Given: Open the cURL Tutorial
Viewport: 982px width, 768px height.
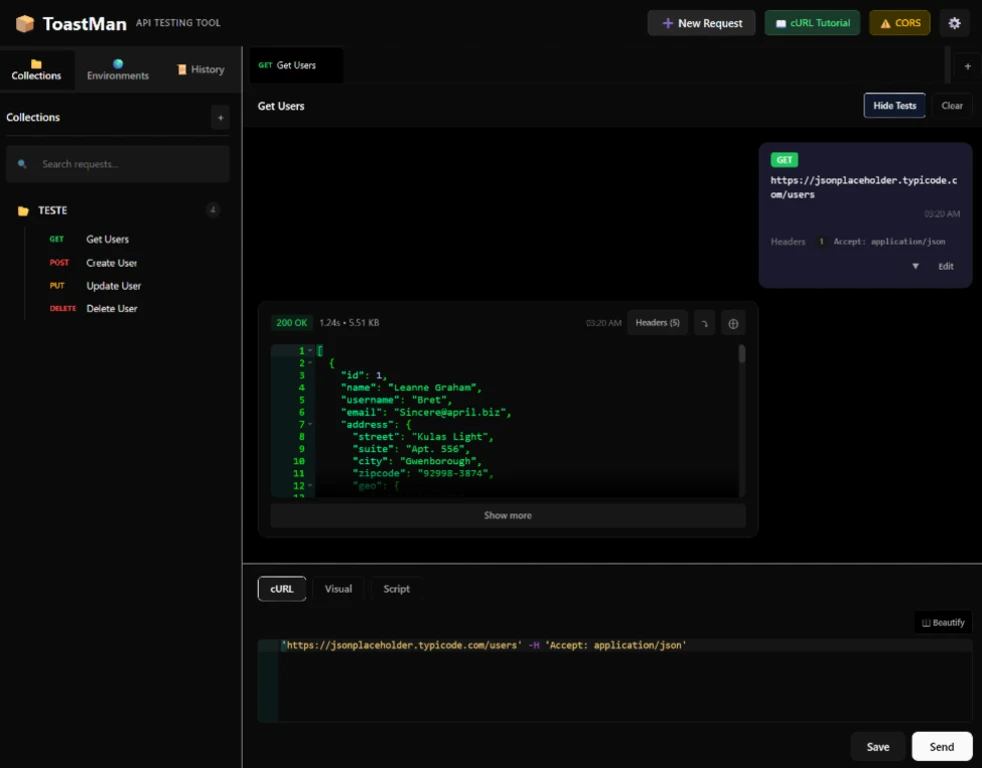Looking at the screenshot, I should pyautogui.click(x=812, y=23).
